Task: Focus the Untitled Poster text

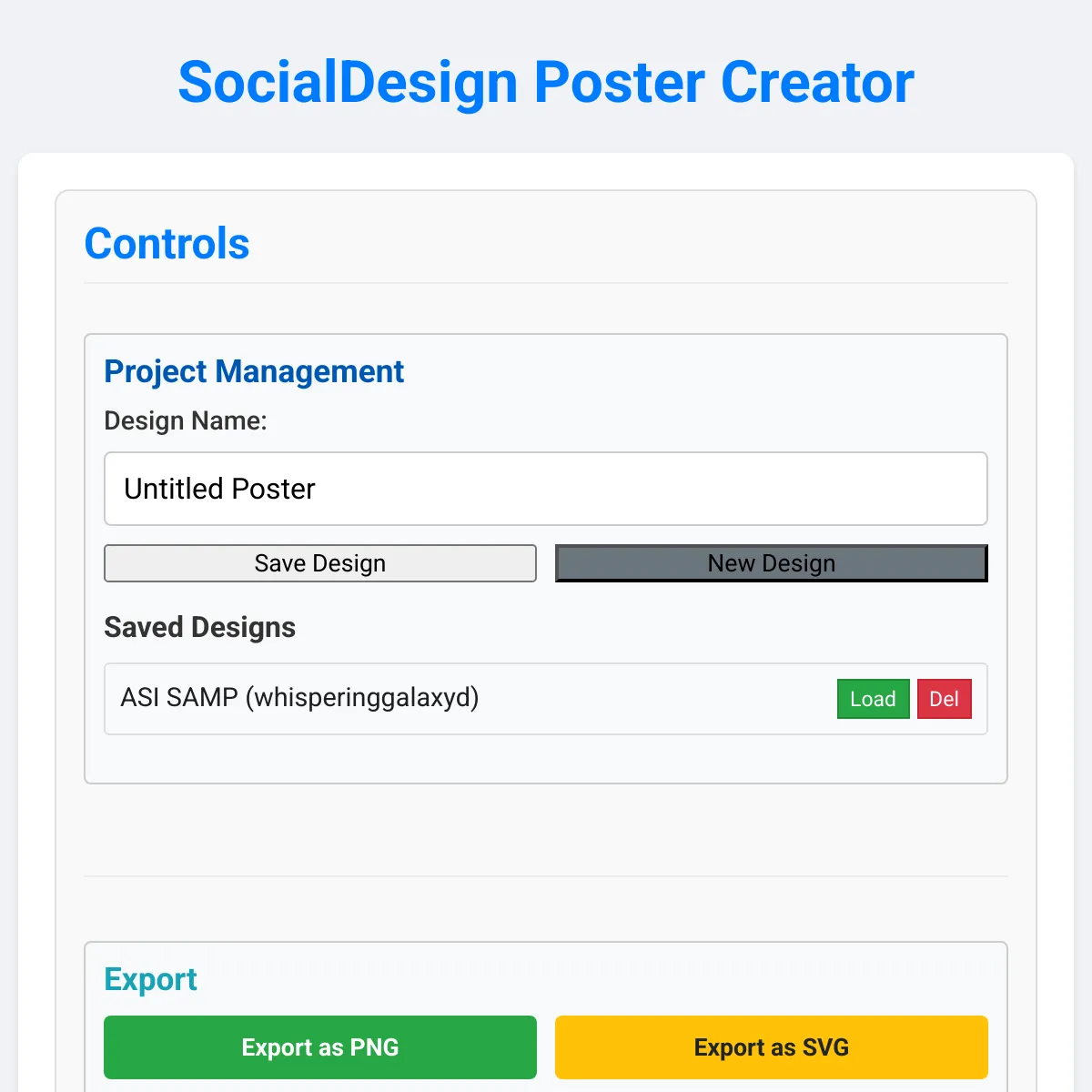Action: click(219, 489)
